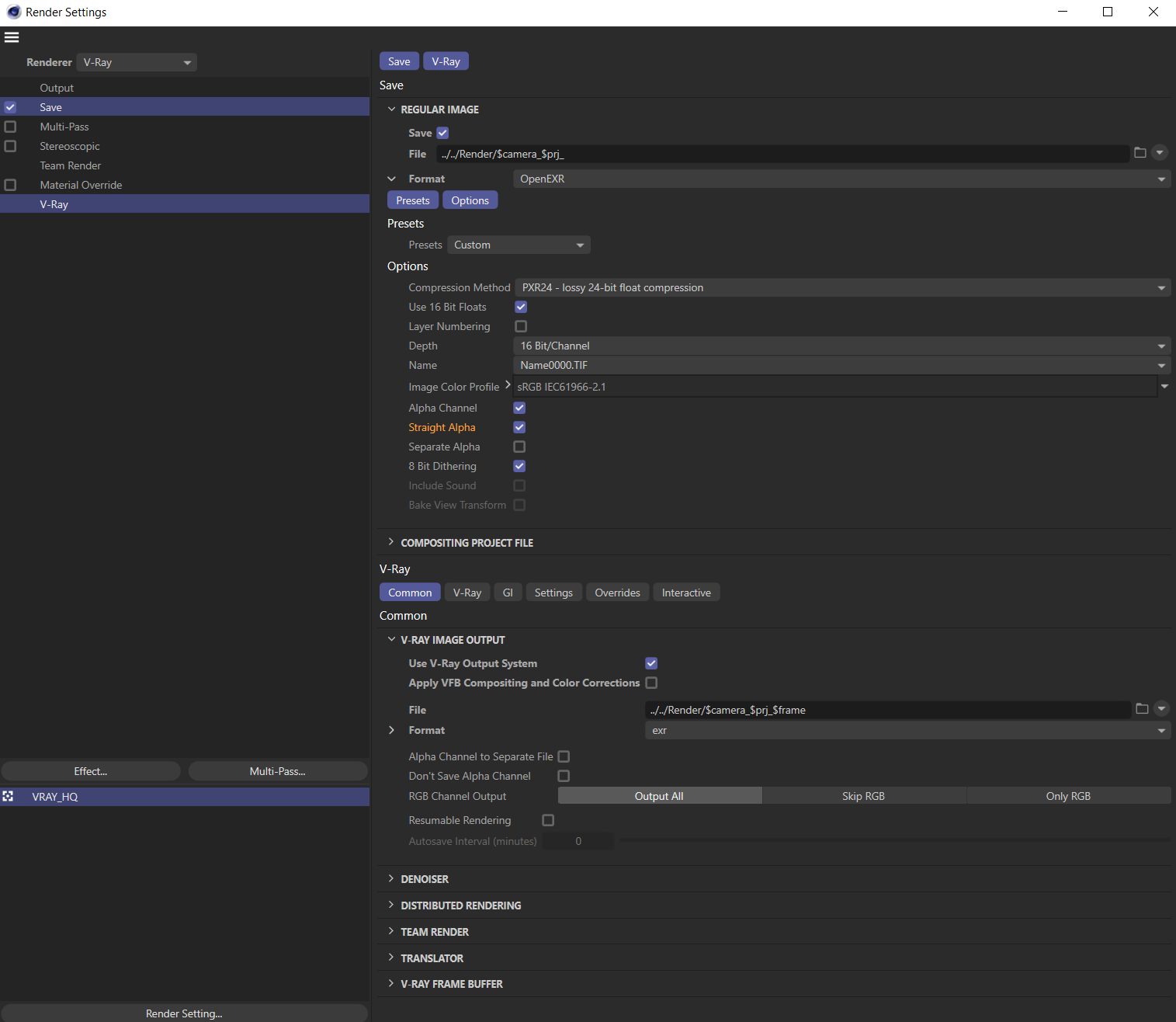
Task: Expand the TRANSLATOR section
Action: [391, 958]
